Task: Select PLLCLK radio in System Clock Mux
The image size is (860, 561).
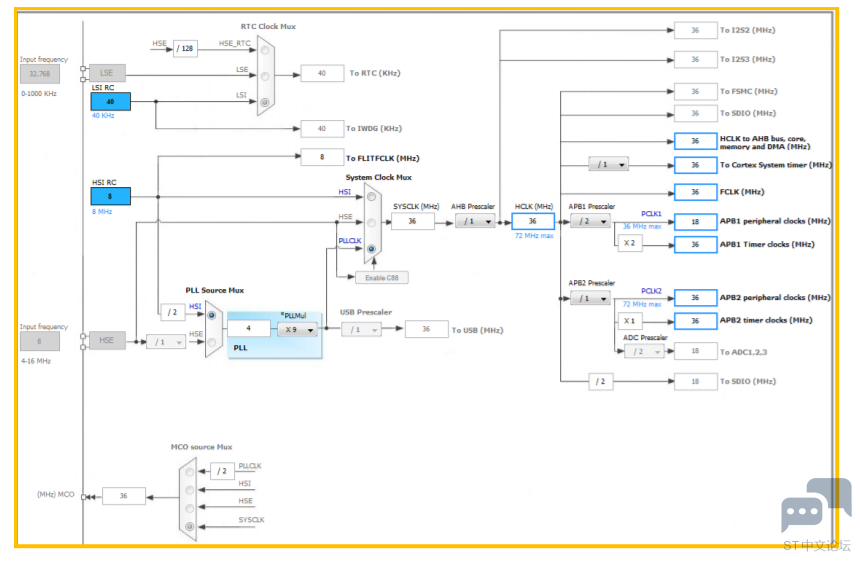Action: pos(372,248)
